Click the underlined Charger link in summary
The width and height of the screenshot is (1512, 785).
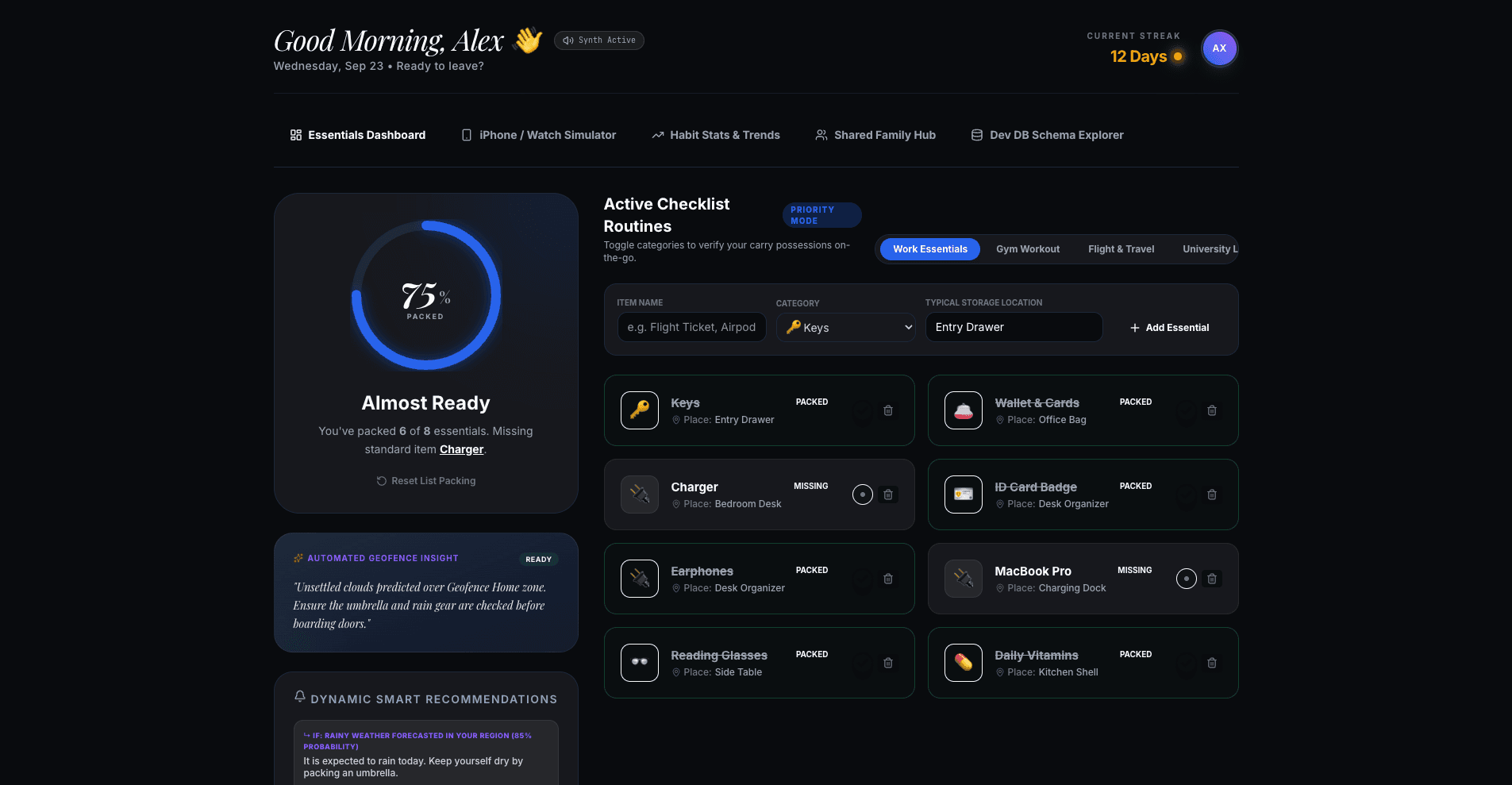(462, 449)
